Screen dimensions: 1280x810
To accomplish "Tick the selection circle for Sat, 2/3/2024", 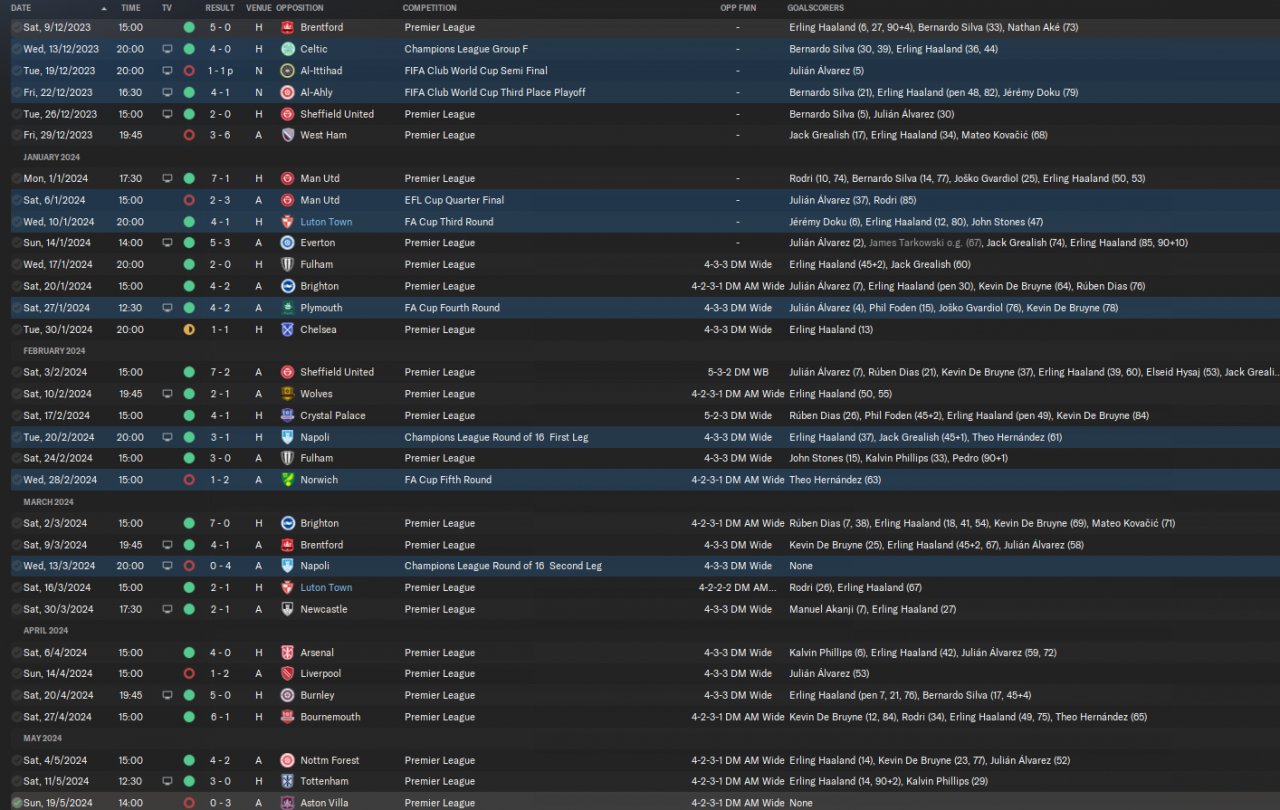I will (x=16, y=523).
